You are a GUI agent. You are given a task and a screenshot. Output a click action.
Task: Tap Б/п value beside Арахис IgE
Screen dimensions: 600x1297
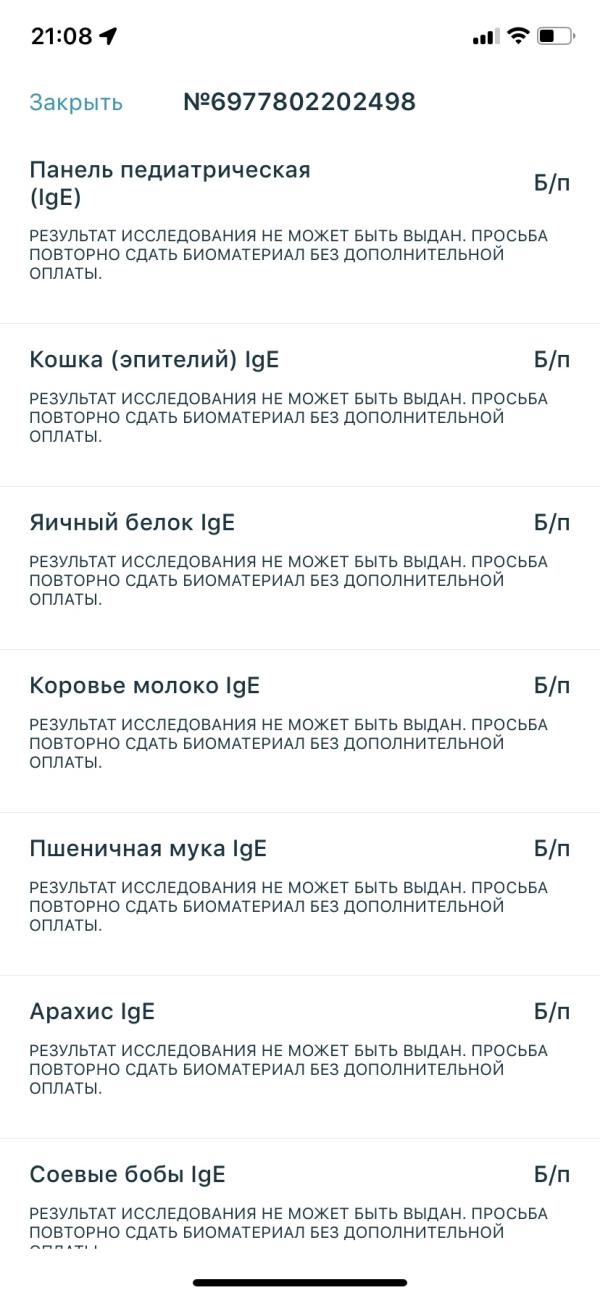click(x=552, y=1012)
